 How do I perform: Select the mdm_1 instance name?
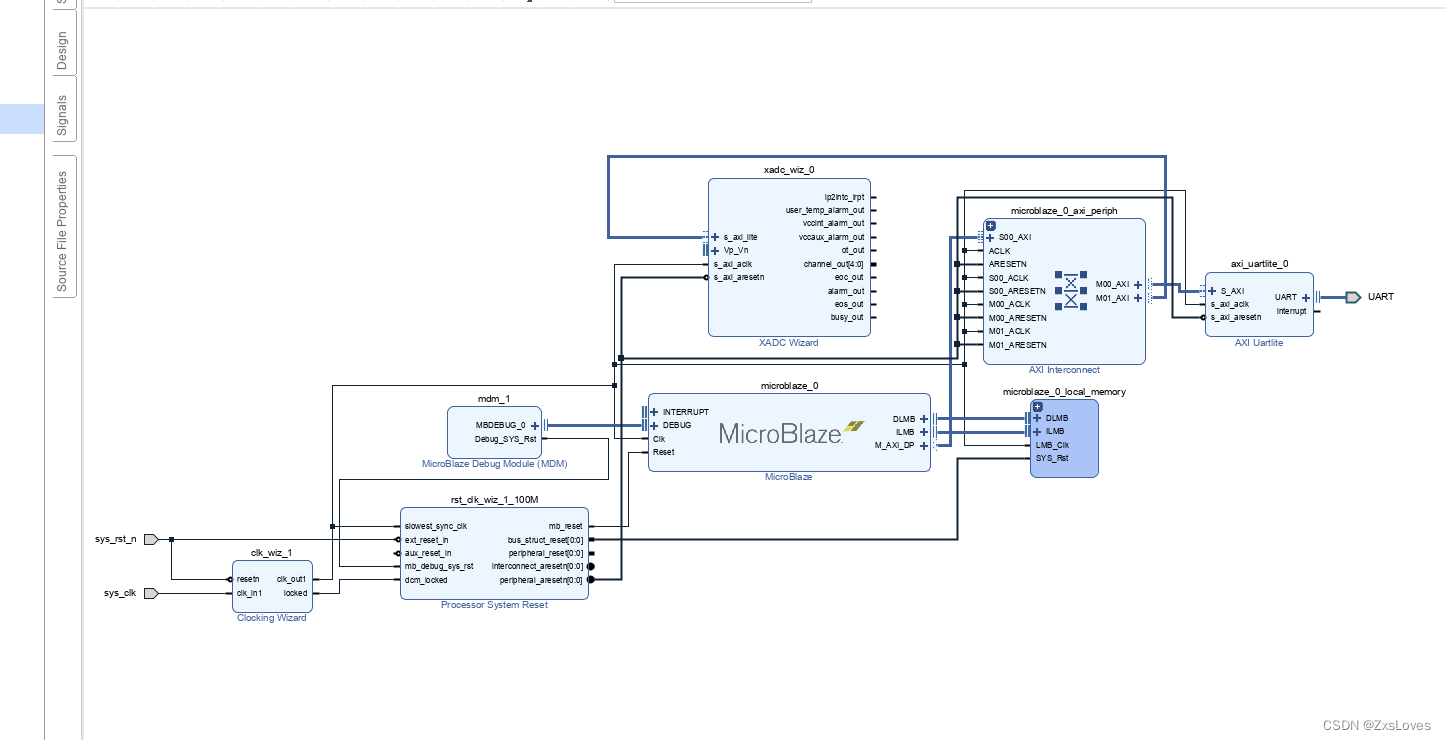494,398
